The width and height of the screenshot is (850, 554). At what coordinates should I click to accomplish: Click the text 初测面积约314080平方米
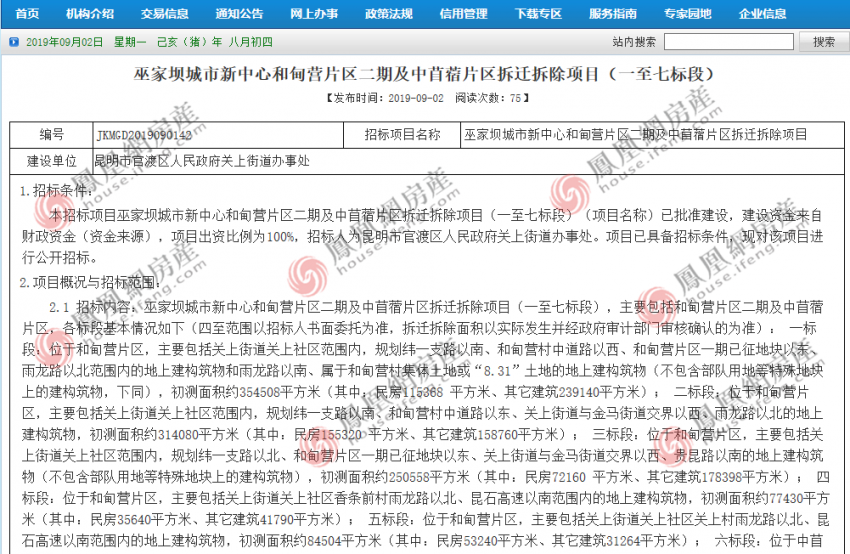tap(164, 434)
